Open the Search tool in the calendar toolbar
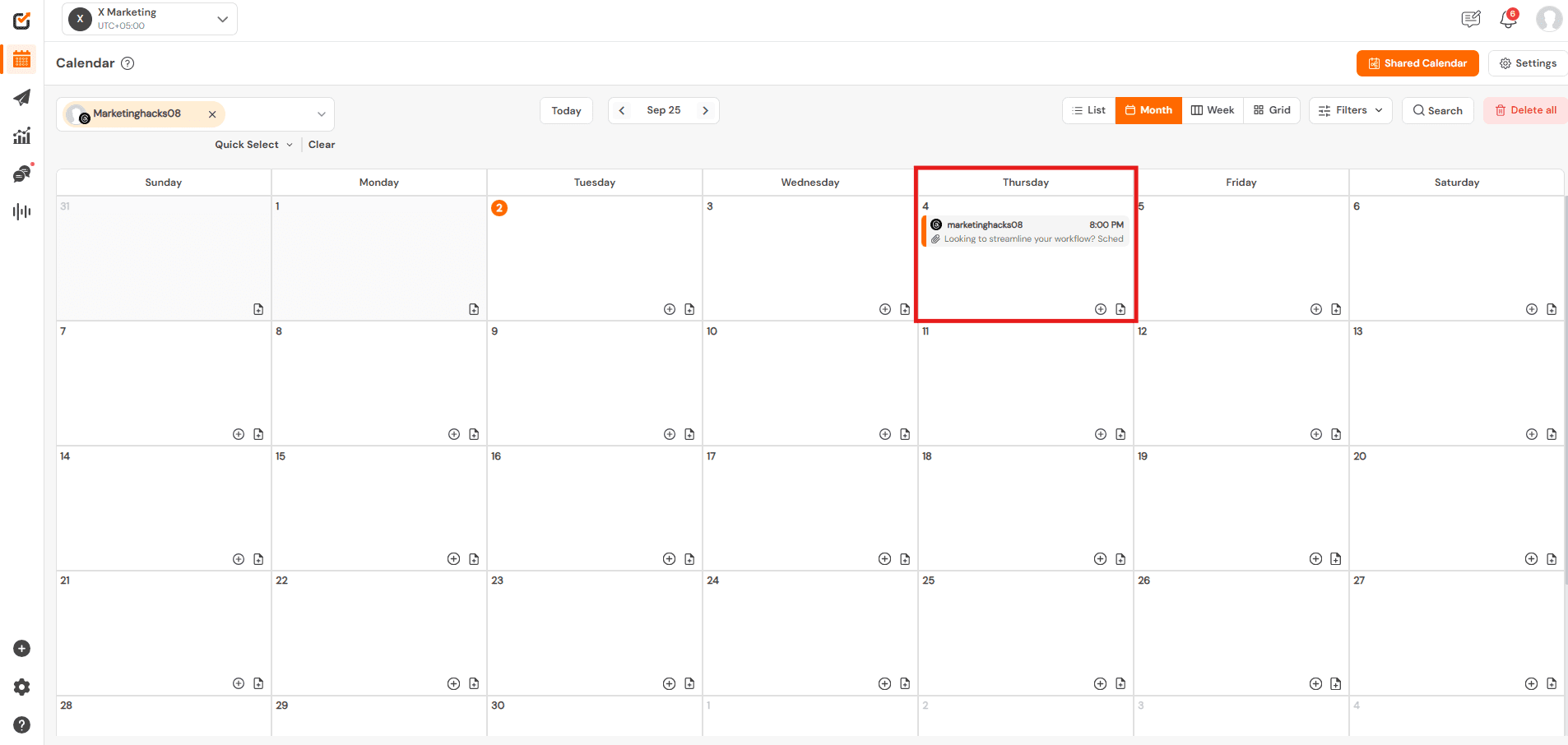The width and height of the screenshot is (1568, 745). tap(1437, 110)
